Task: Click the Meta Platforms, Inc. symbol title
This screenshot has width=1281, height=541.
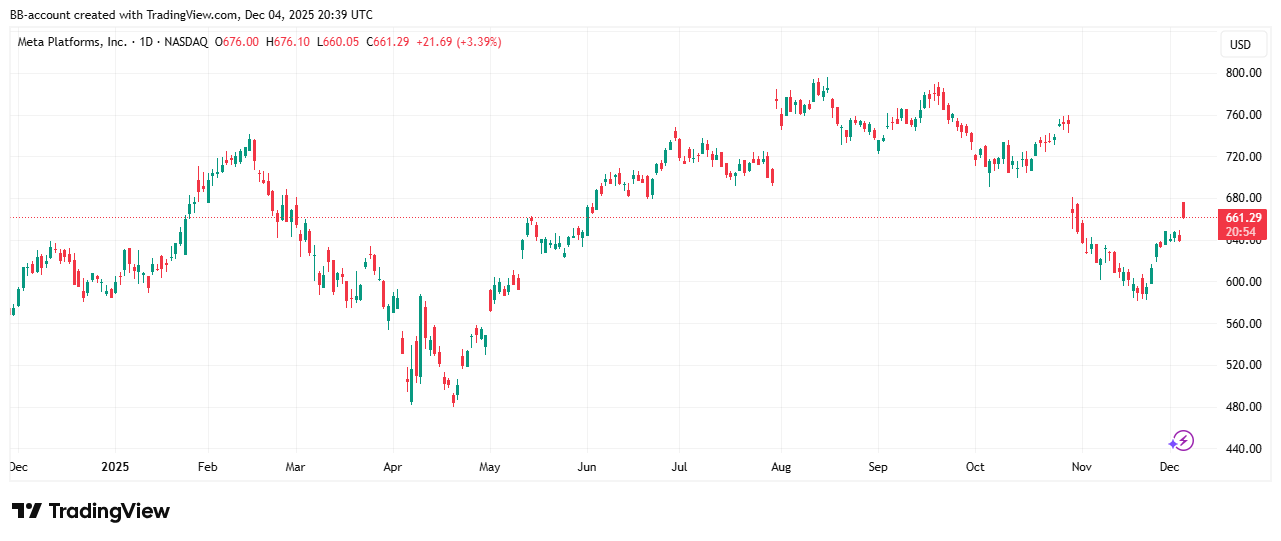Action: point(73,42)
